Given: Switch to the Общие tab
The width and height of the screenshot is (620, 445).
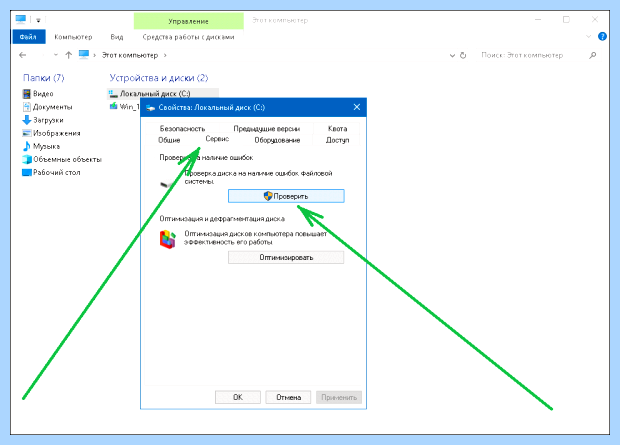Looking at the screenshot, I should point(169,140).
